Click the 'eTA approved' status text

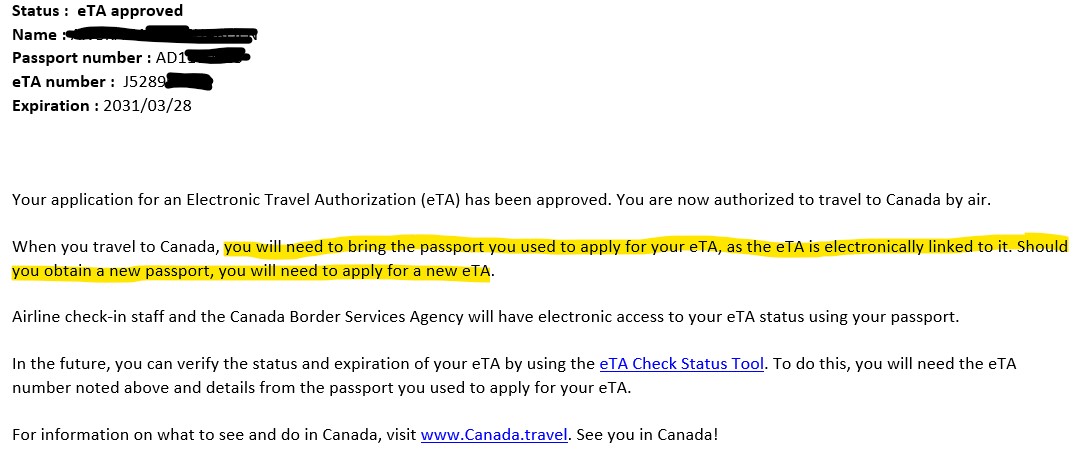click(130, 11)
